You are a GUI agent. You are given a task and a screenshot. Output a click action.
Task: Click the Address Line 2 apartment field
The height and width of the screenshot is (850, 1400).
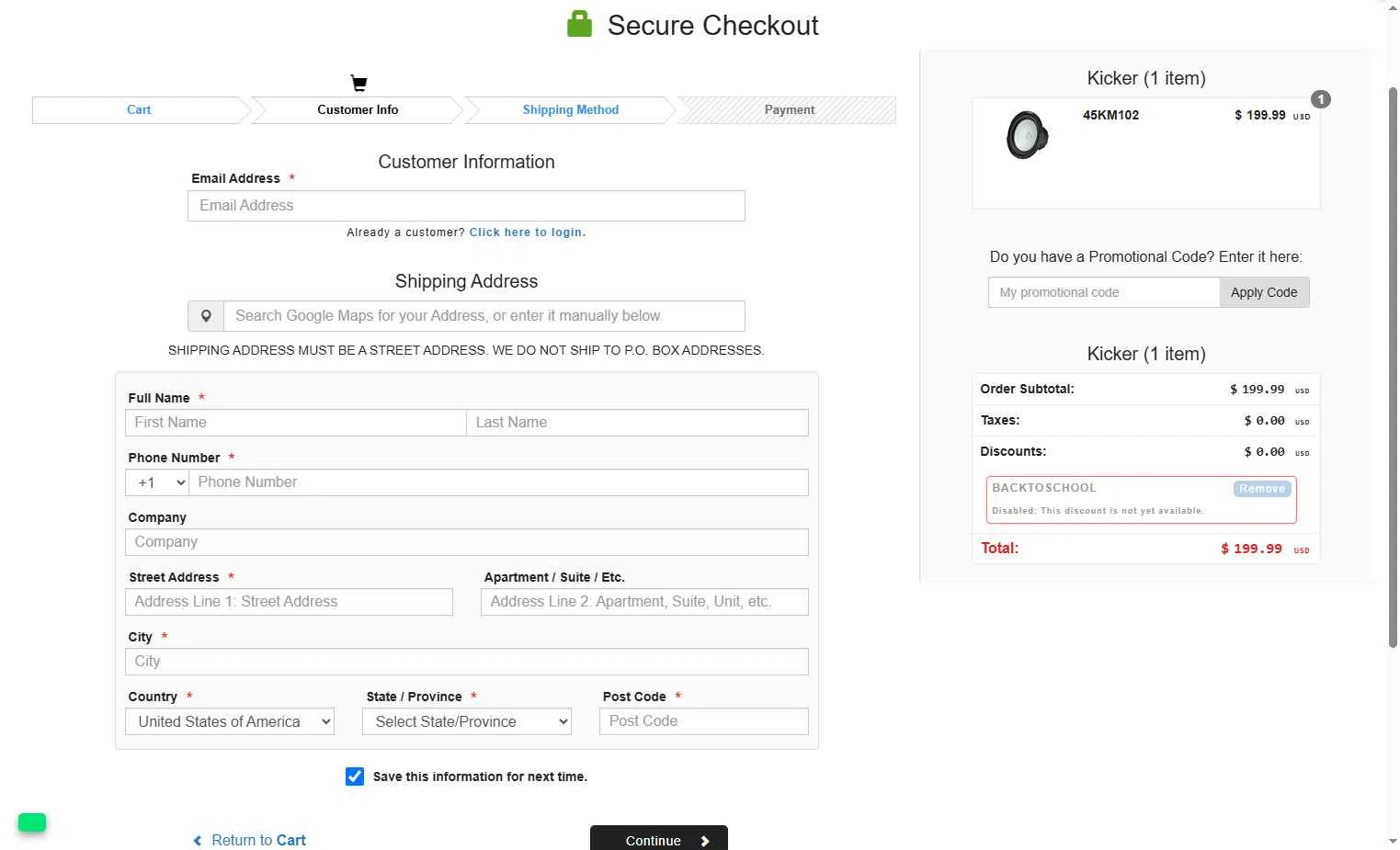click(644, 602)
